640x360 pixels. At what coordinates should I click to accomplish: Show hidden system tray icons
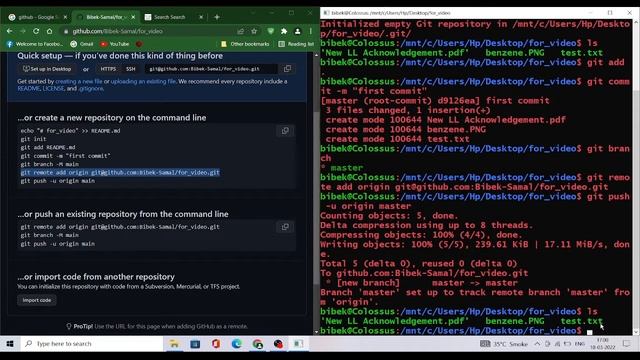click(x=537, y=344)
